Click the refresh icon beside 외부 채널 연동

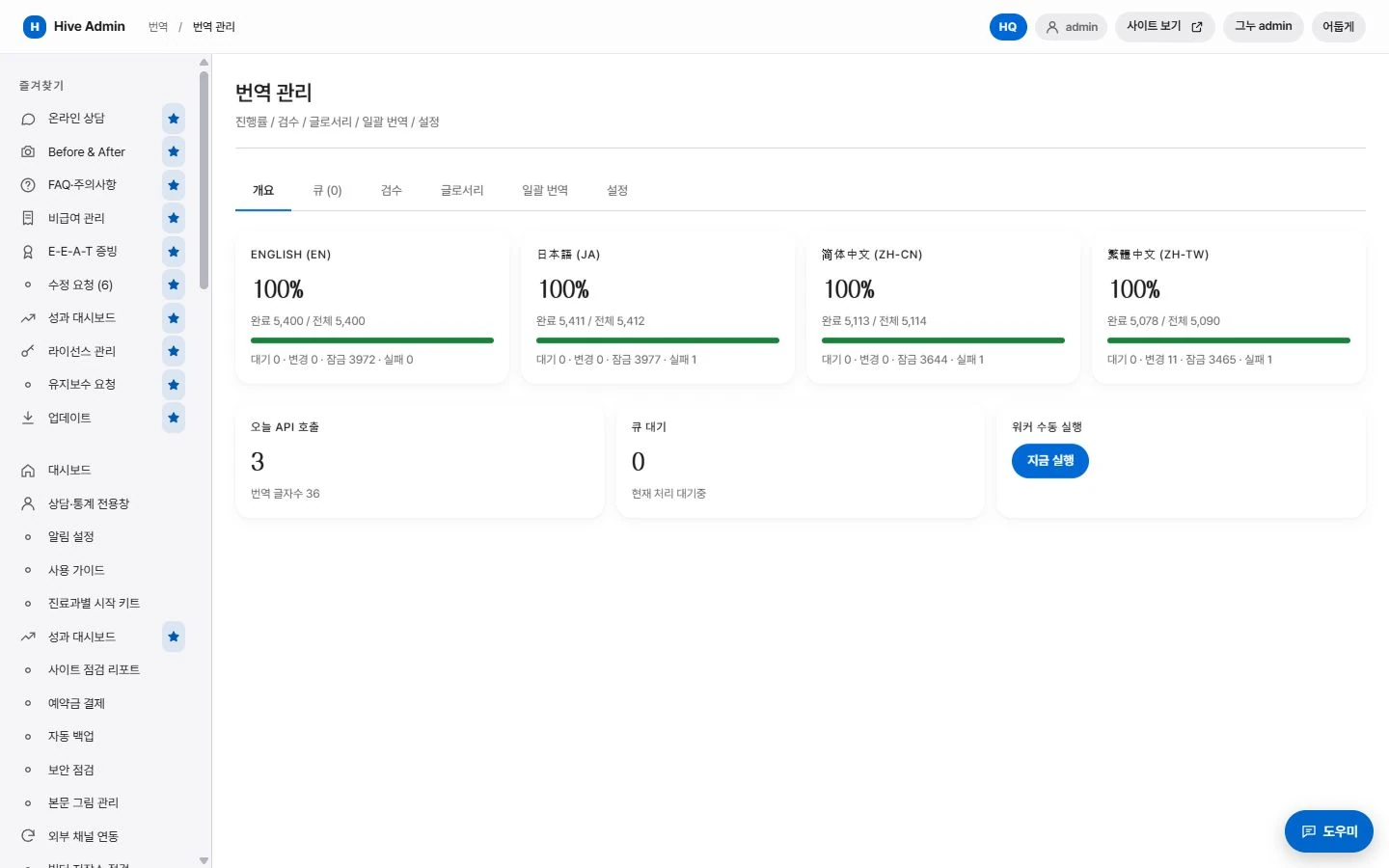[28, 836]
